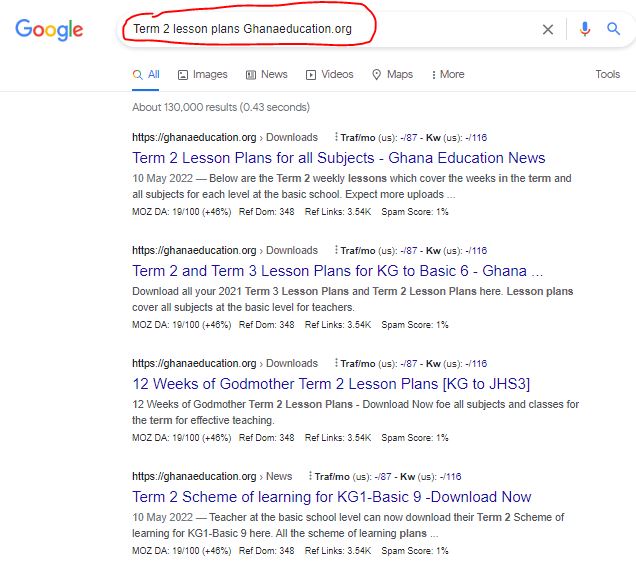Open three-dot menu of 'Scheme of learning' result

[x=310, y=476]
